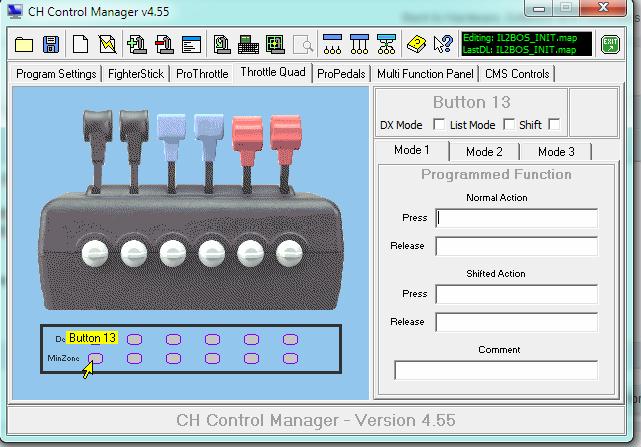Click the Normal Action Release field
The image size is (641, 447).
(x=516, y=246)
